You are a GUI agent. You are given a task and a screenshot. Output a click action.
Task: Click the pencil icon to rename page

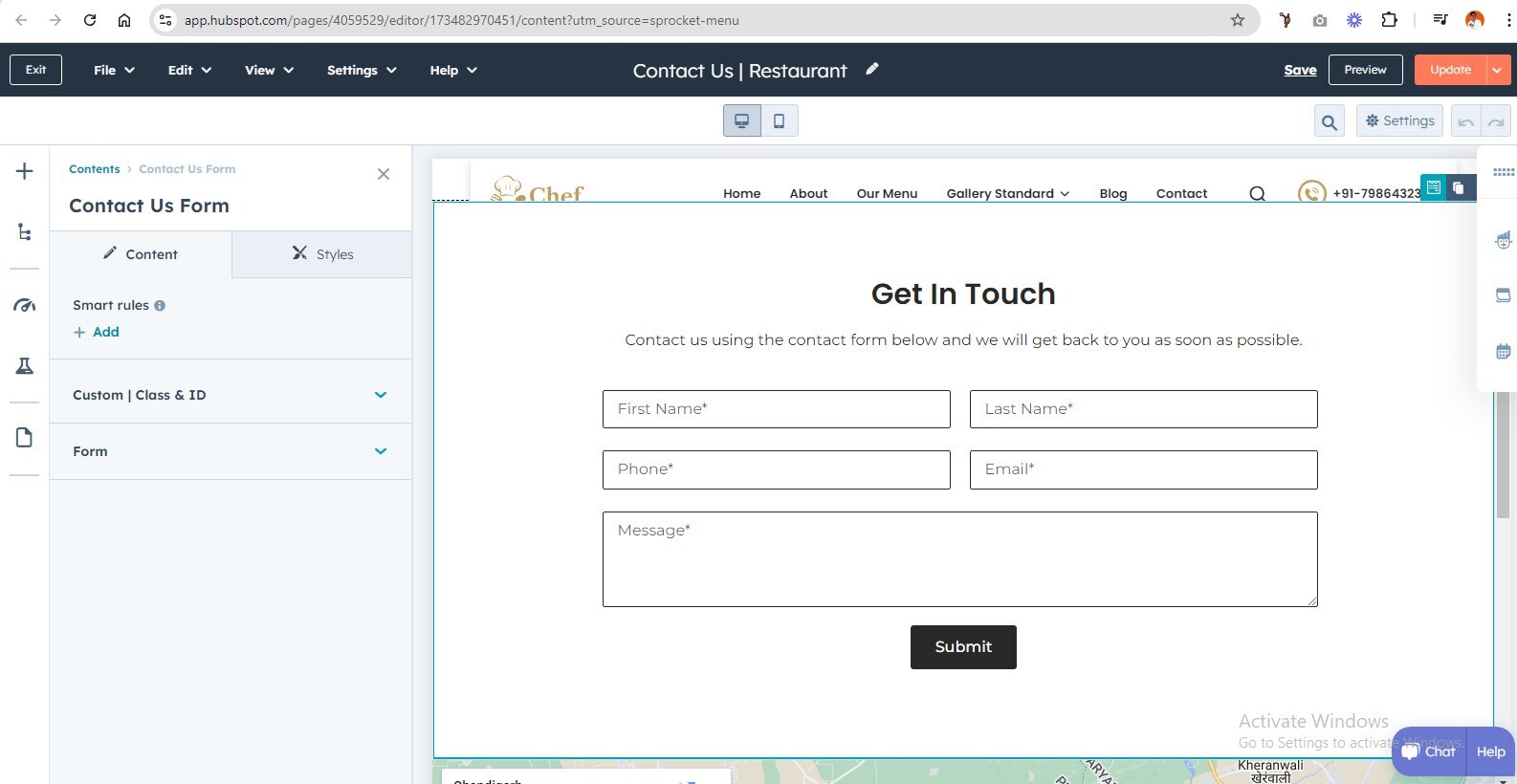(871, 69)
